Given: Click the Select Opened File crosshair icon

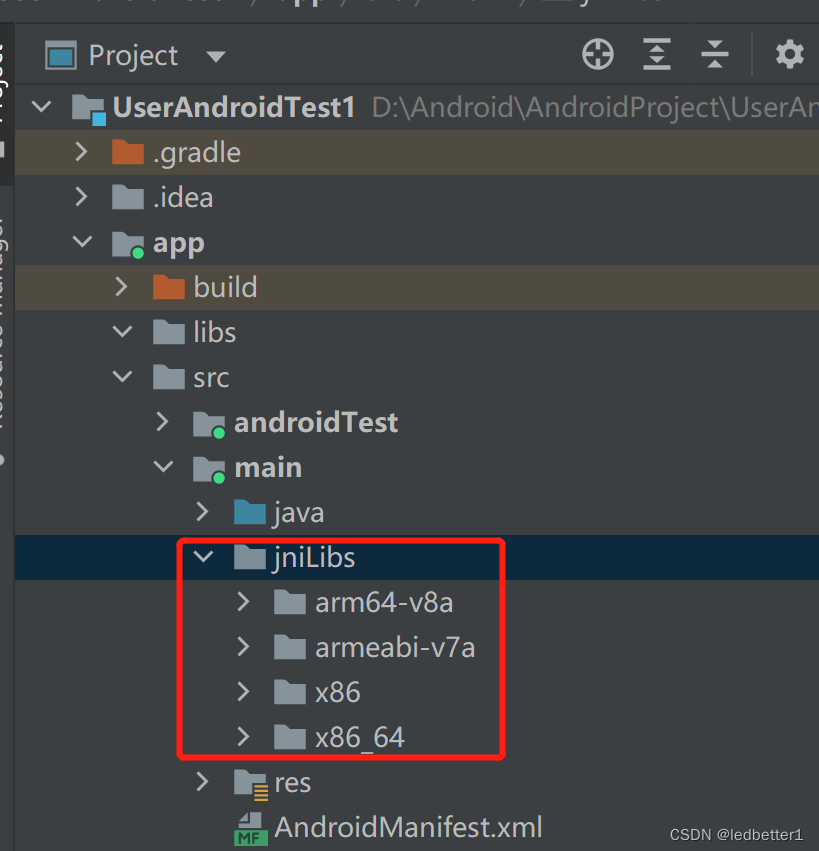Looking at the screenshot, I should 597,54.
